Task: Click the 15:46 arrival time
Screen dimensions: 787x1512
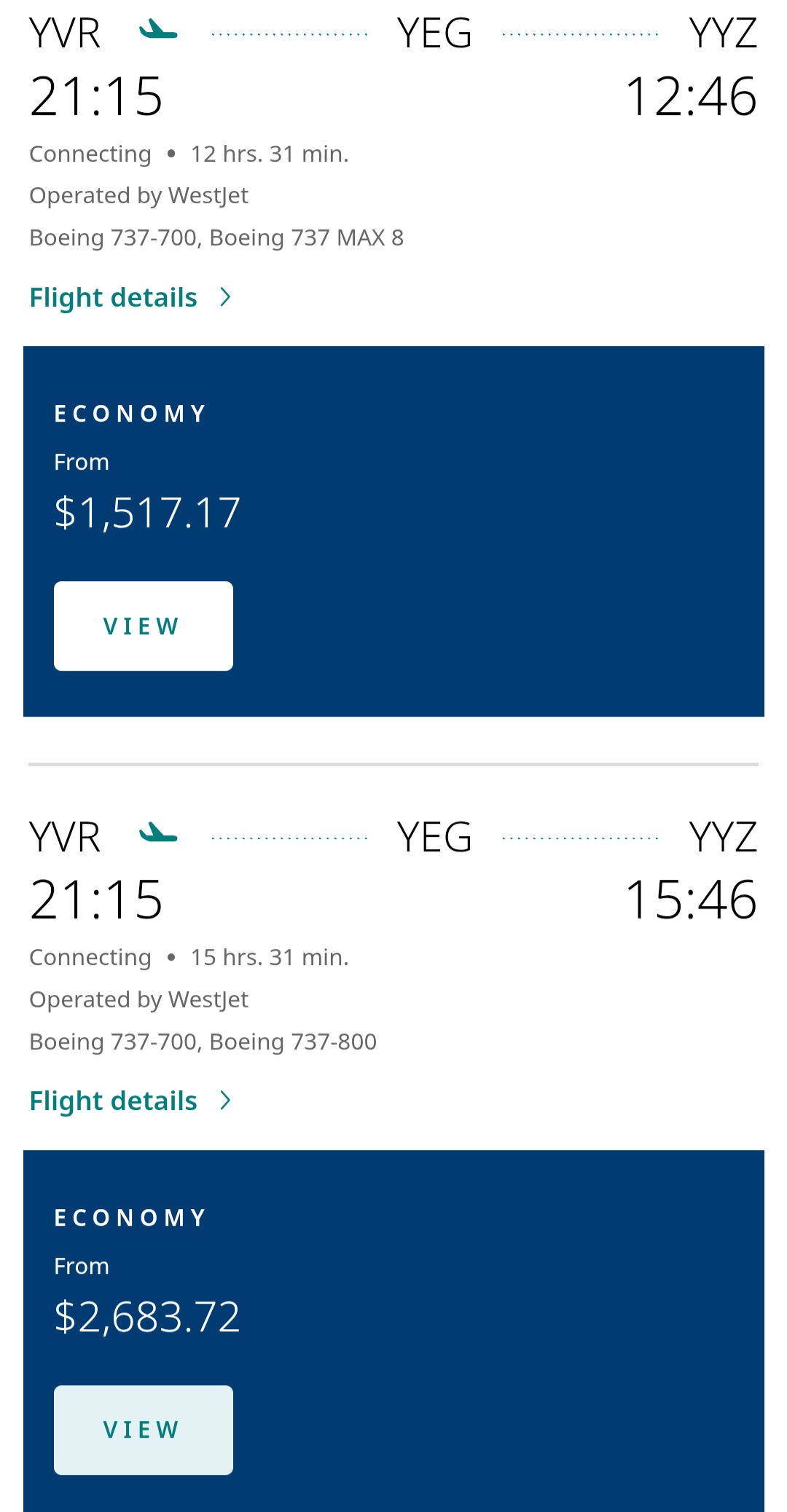Action: [691, 899]
